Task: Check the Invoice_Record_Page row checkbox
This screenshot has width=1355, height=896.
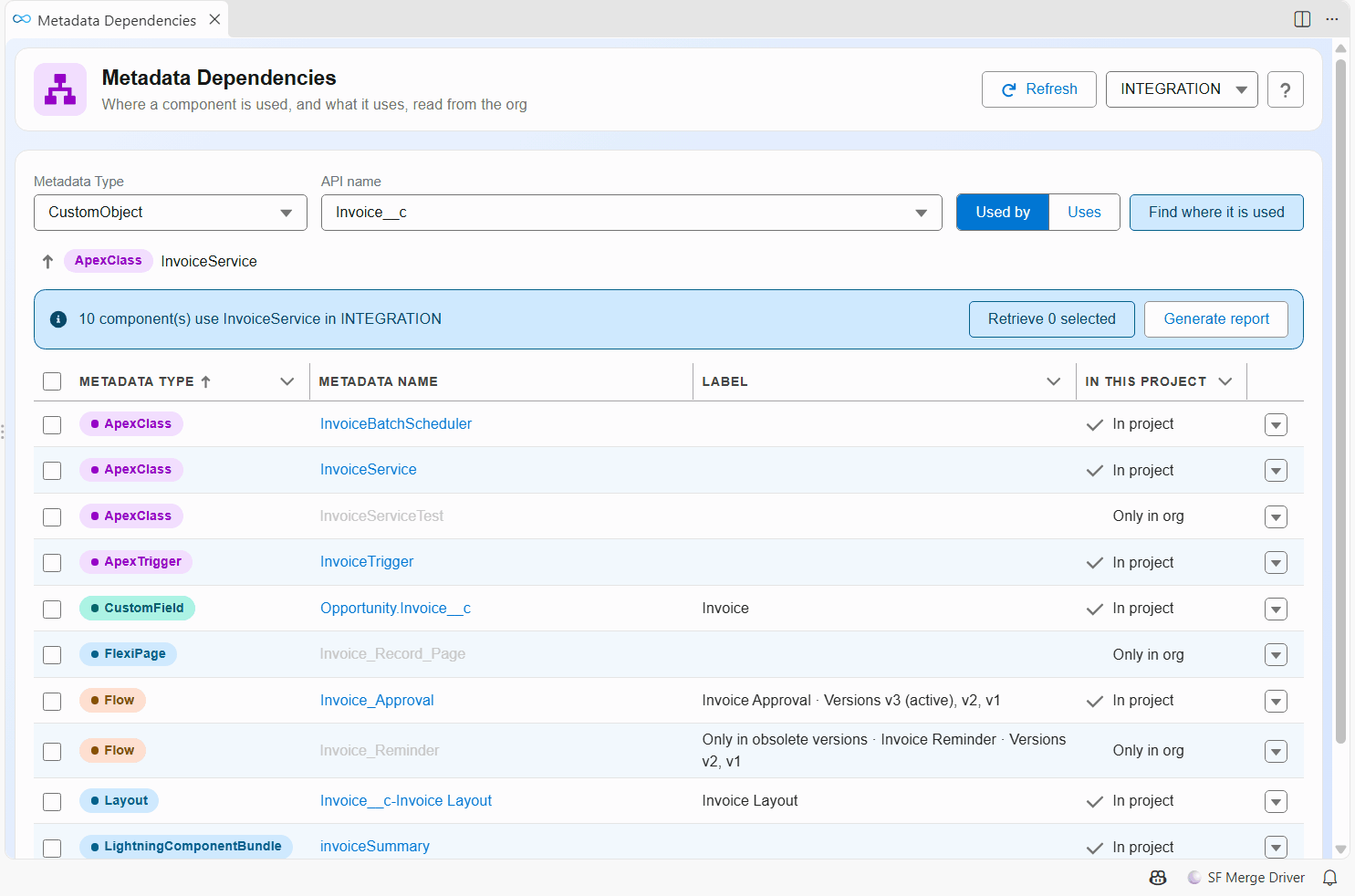Action: tap(52, 655)
